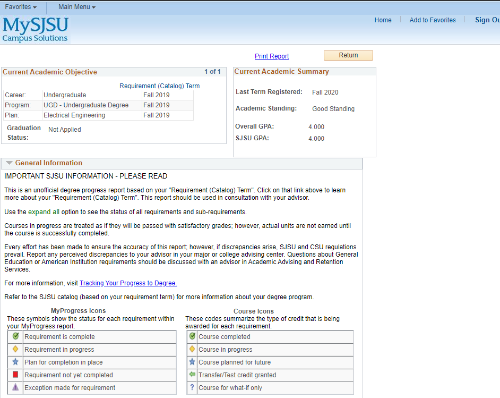Click the 'General Information' section title
The image size is (500, 398).
click(x=49, y=163)
